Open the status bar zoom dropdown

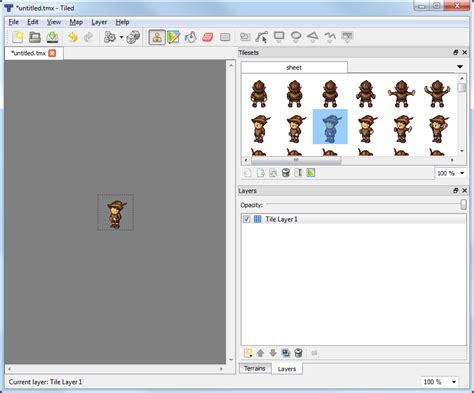439,382
